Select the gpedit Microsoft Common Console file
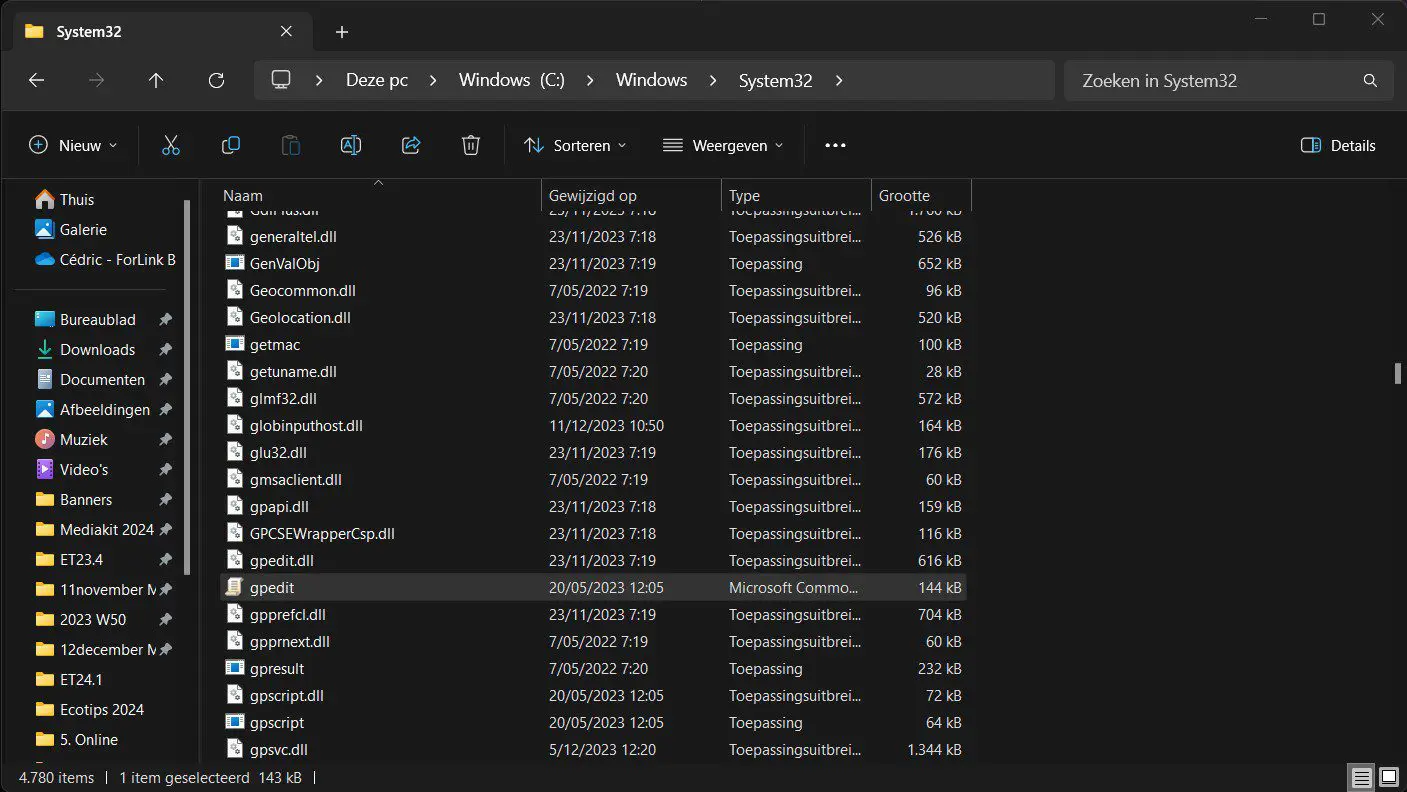Image resolution: width=1407 pixels, height=792 pixels. tap(593, 588)
